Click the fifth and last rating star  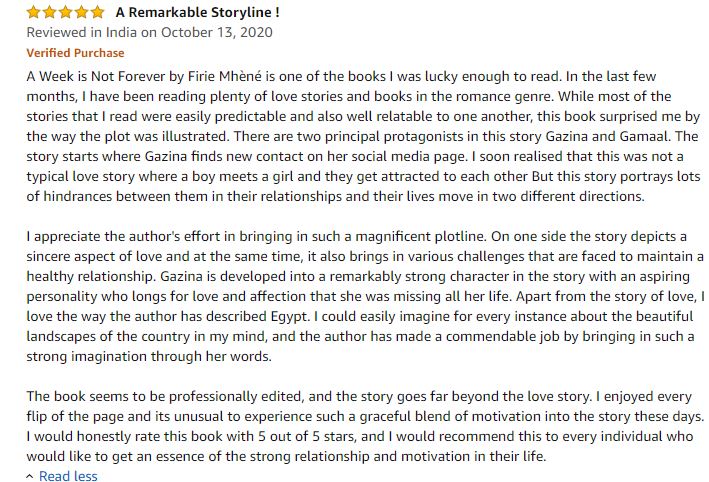[x=97, y=12]
